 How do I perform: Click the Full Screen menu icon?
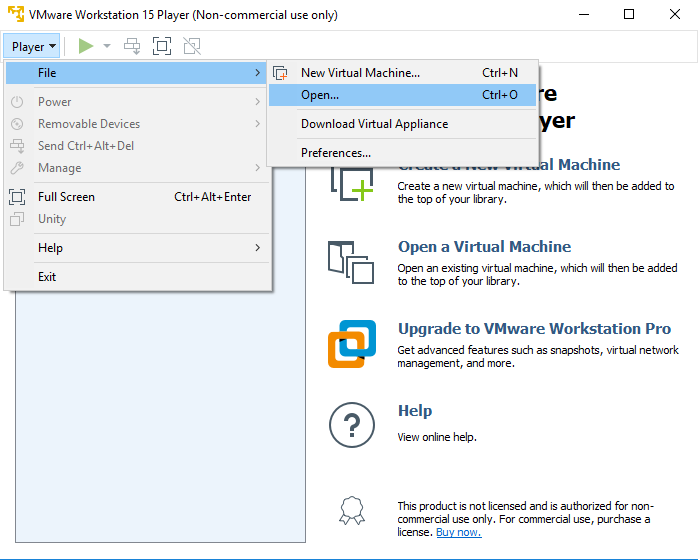[x=17, y=197]
